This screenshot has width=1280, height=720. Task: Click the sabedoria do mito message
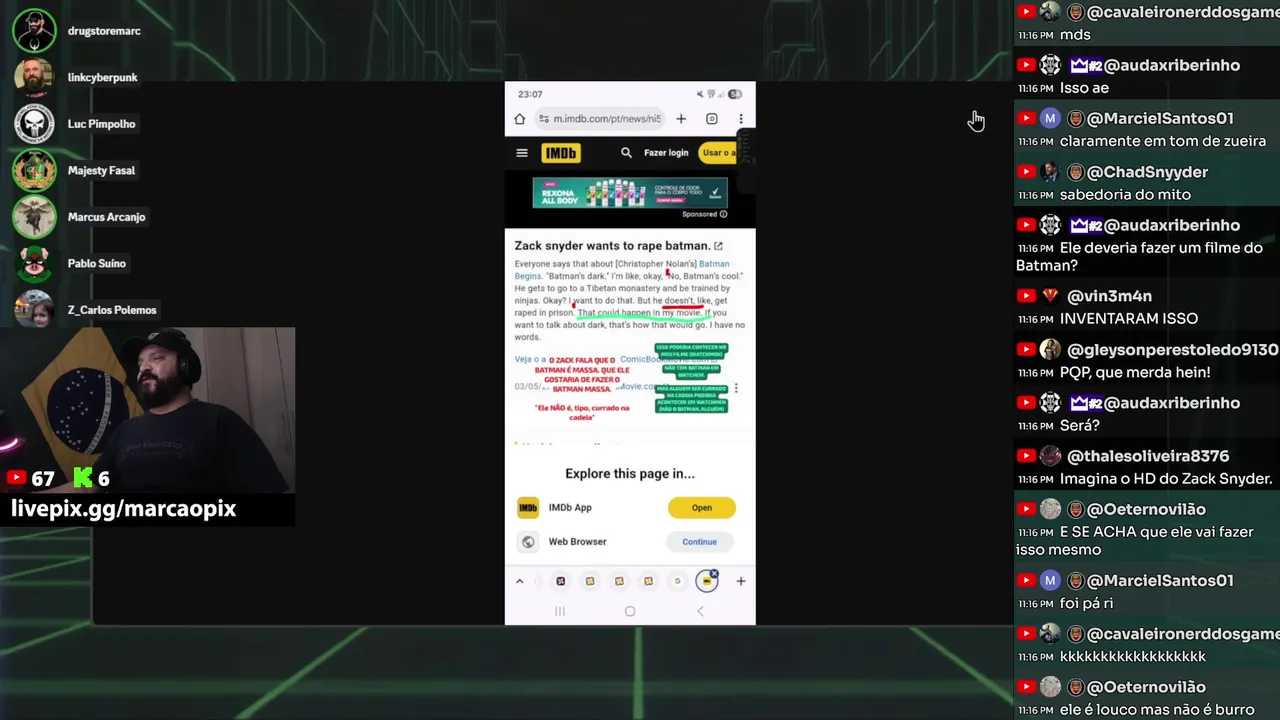click(1125, 195)
